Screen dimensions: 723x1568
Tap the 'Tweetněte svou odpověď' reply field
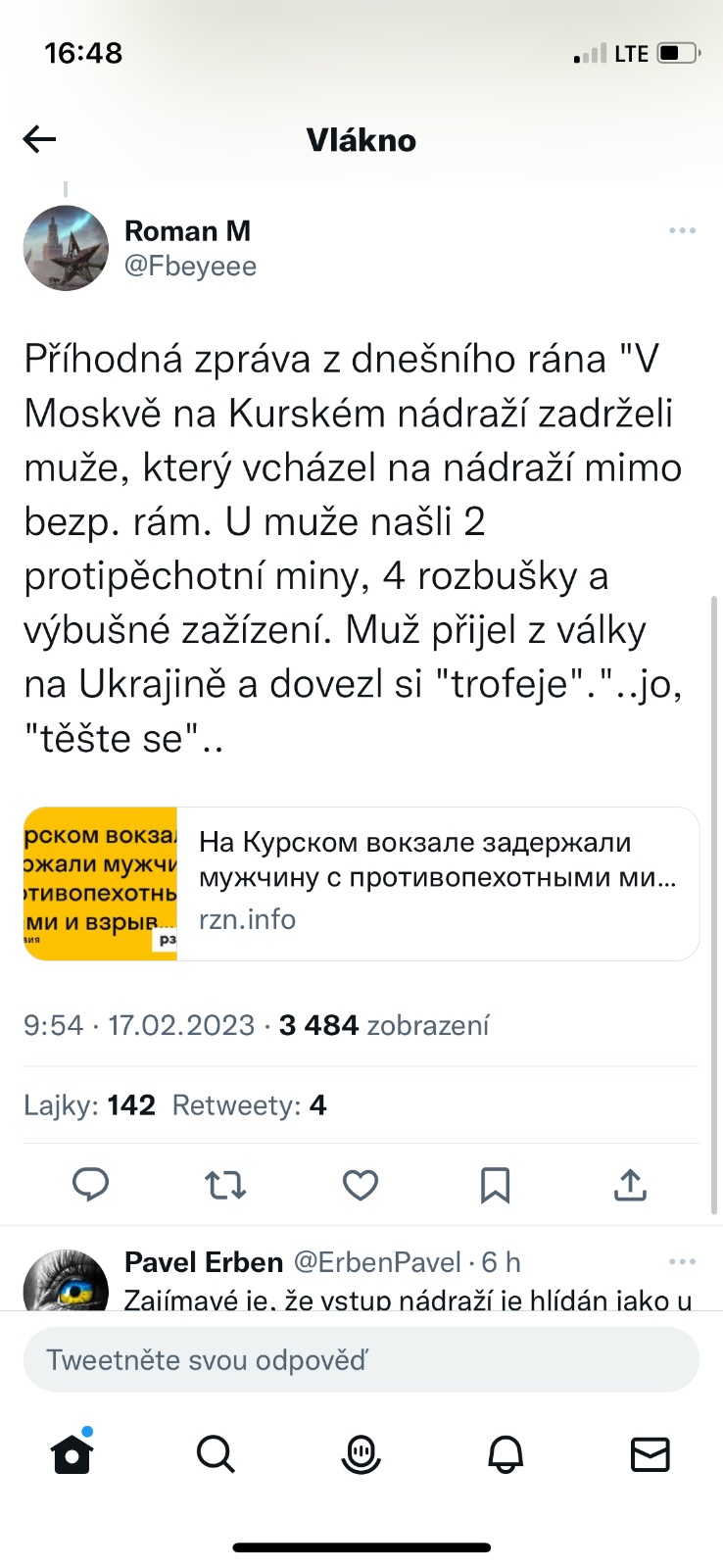pos(361,1360)
